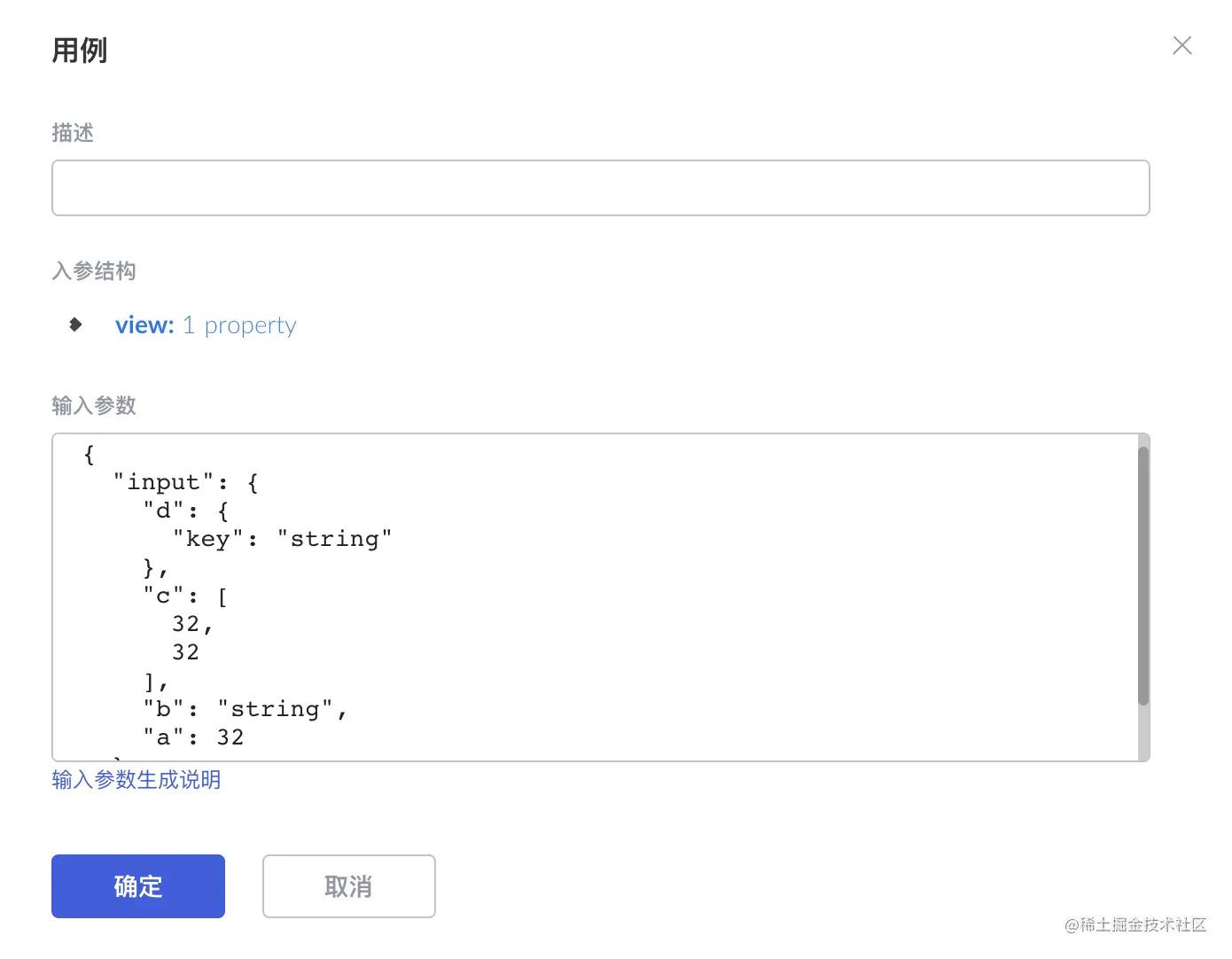Click the first "32," array value line
Screen dimensions: 1232x959
click(191, 624)
